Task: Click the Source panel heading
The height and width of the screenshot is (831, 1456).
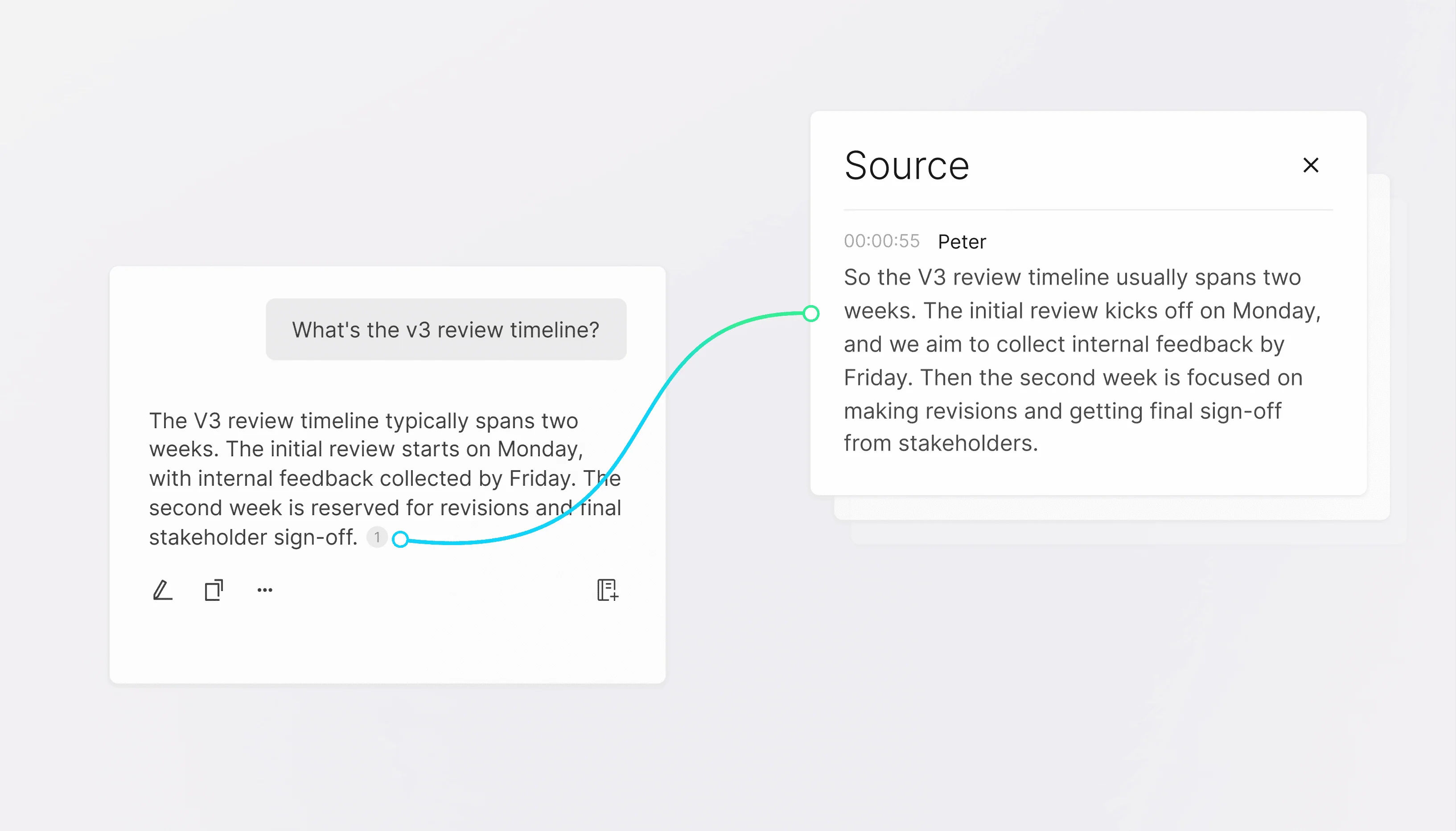Action: point(906,165)
